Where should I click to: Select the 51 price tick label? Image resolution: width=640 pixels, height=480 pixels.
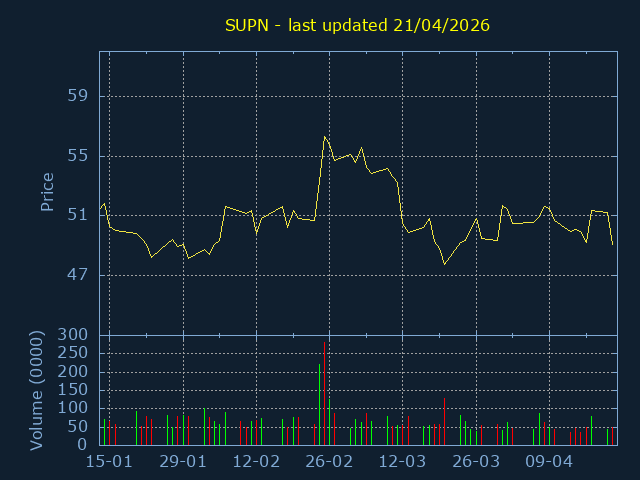click(78, 215)
